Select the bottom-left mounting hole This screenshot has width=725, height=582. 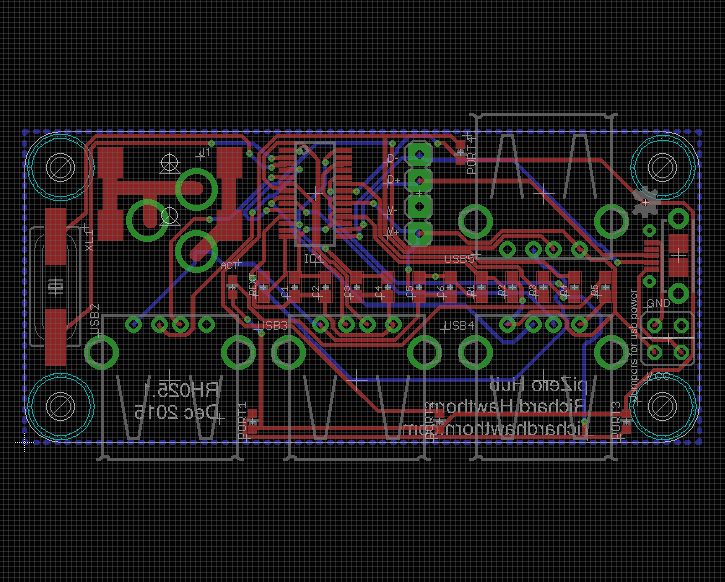[x=61, y=406]
